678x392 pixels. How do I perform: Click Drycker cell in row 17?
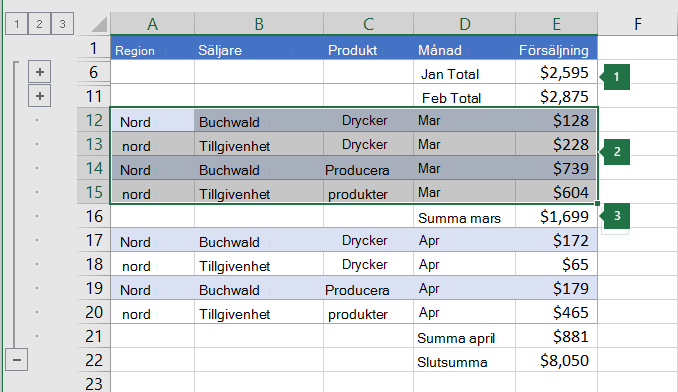368,240
